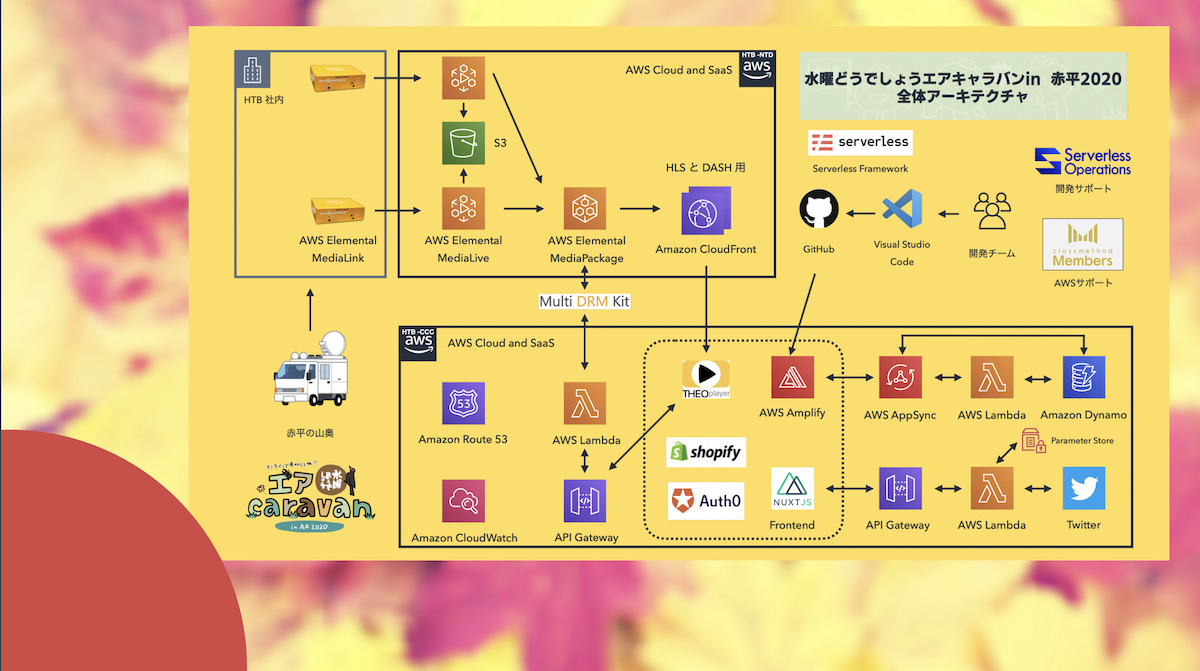1200x671 pixels.
Task: Click the GitHub octocat logo
Action: click(x=819, y=212)
